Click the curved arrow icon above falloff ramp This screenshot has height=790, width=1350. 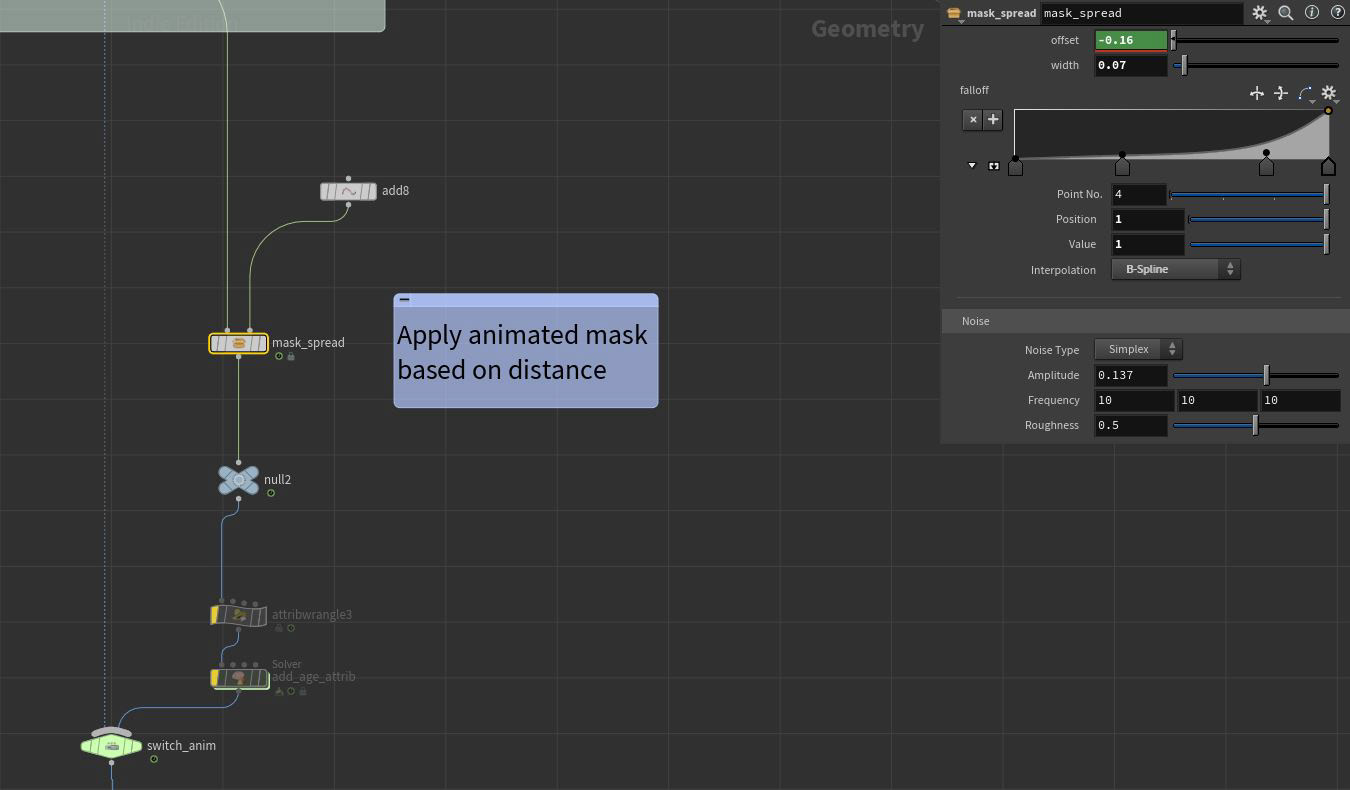pyautogui.click(x=1304, y=91)
